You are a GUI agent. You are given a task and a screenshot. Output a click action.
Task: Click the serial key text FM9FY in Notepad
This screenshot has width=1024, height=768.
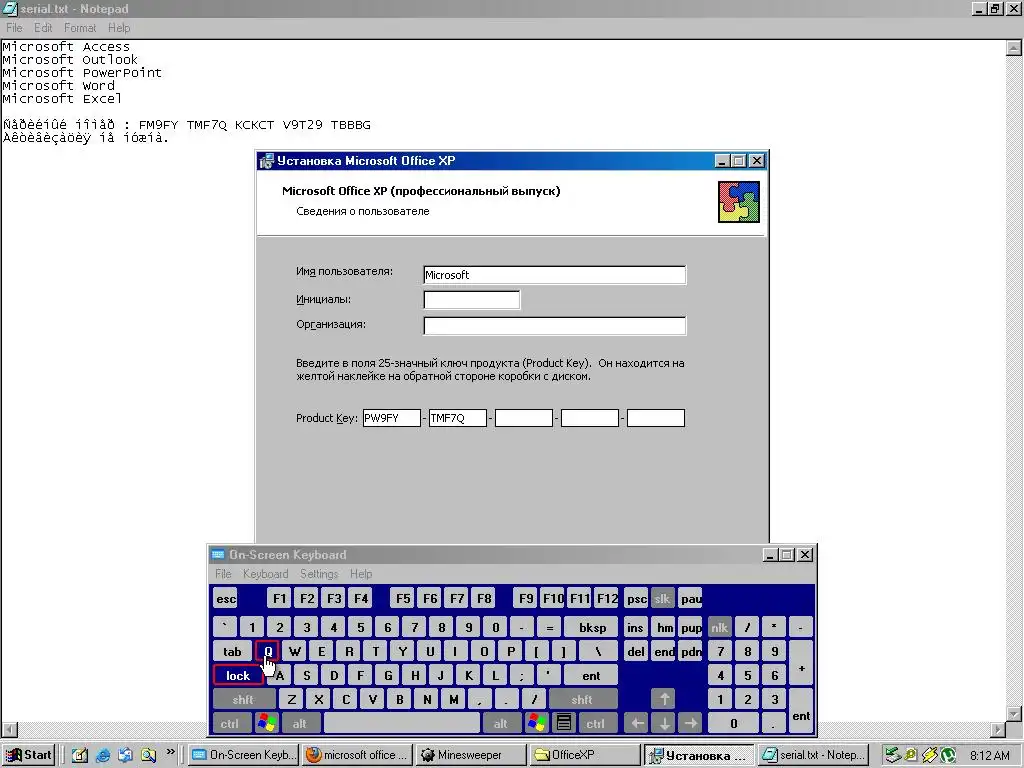(x=158, y=125)
